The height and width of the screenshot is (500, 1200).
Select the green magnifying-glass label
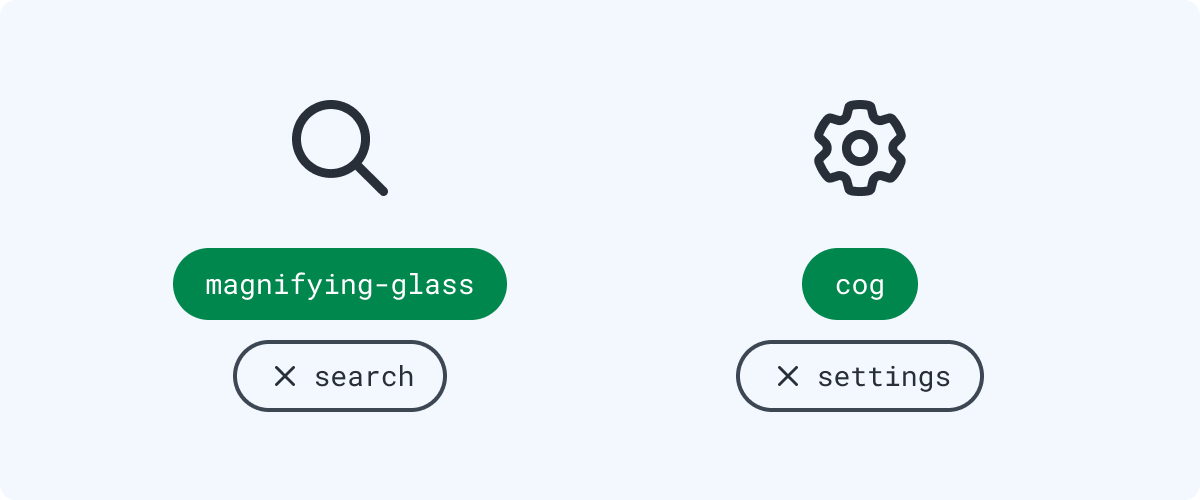tap(340, 284)
